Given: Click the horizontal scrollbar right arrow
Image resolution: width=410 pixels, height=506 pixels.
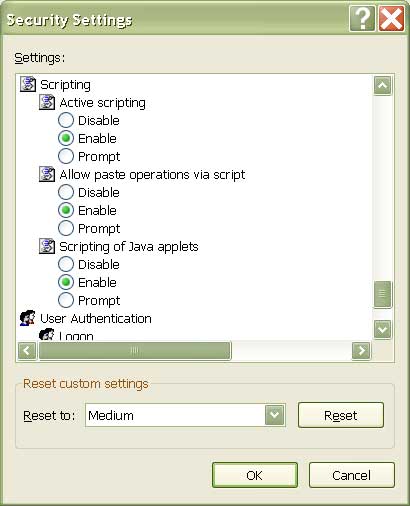Looking at the screenshot, I should pyautogui.click(x=361, y=351).
